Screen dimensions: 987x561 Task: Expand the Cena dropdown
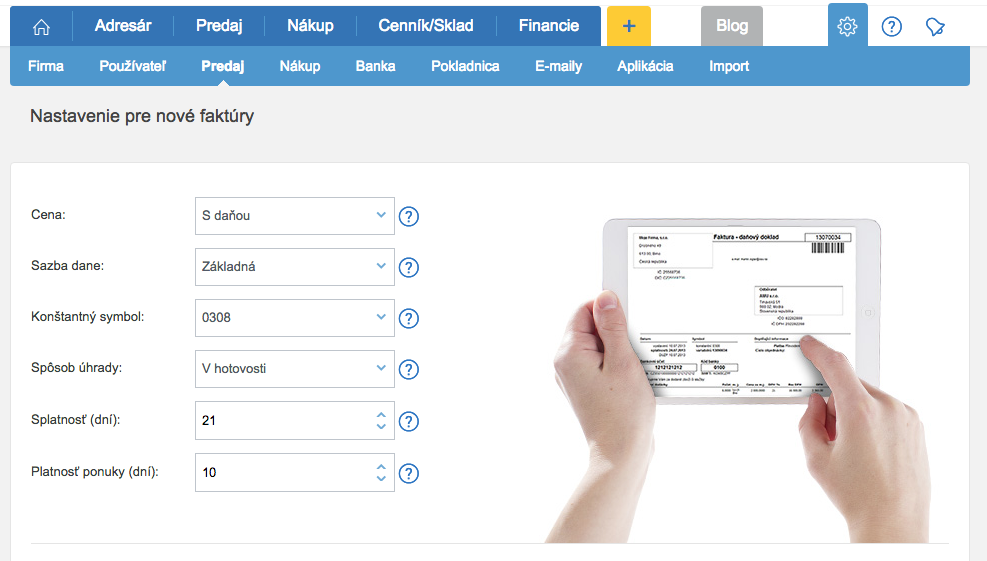tap(295, 215)
